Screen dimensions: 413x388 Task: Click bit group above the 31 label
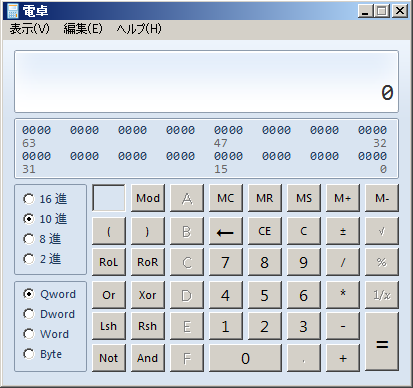pyautogui.click(x=36, y=156)
